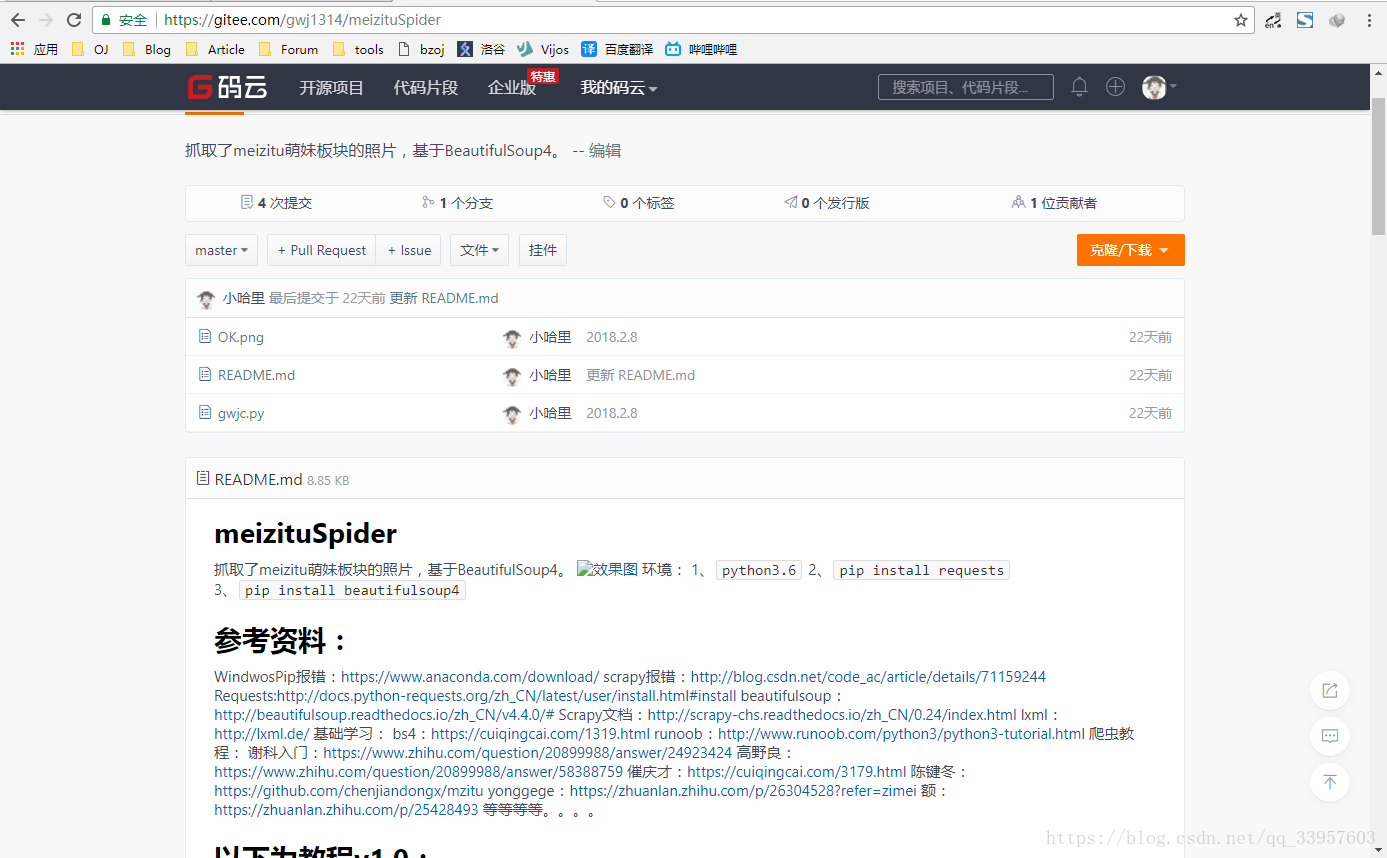Expand the 文件 dropdown
The width and height of the screenshot is (1387, 858).
pyautogui.click(x=479, y=250)
